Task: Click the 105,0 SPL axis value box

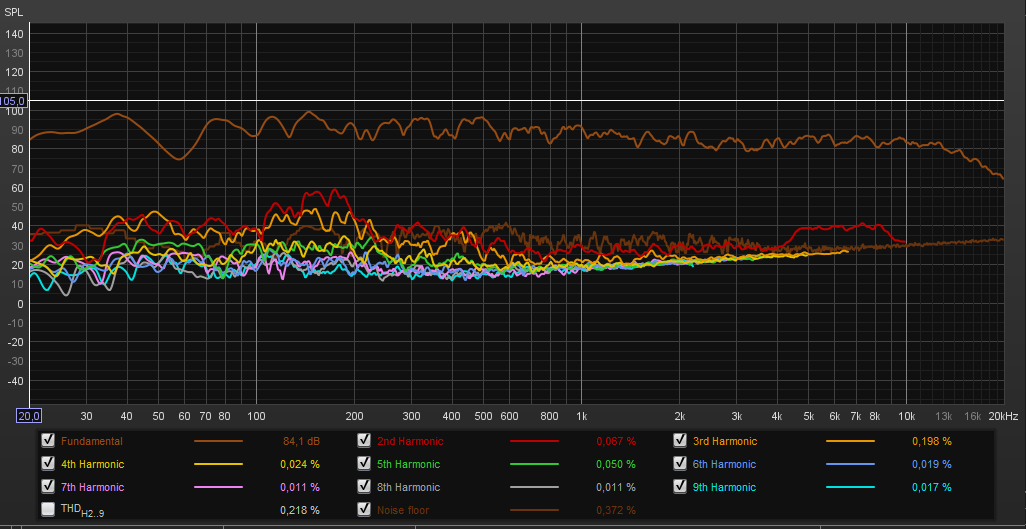Action: tap(13, 101)
